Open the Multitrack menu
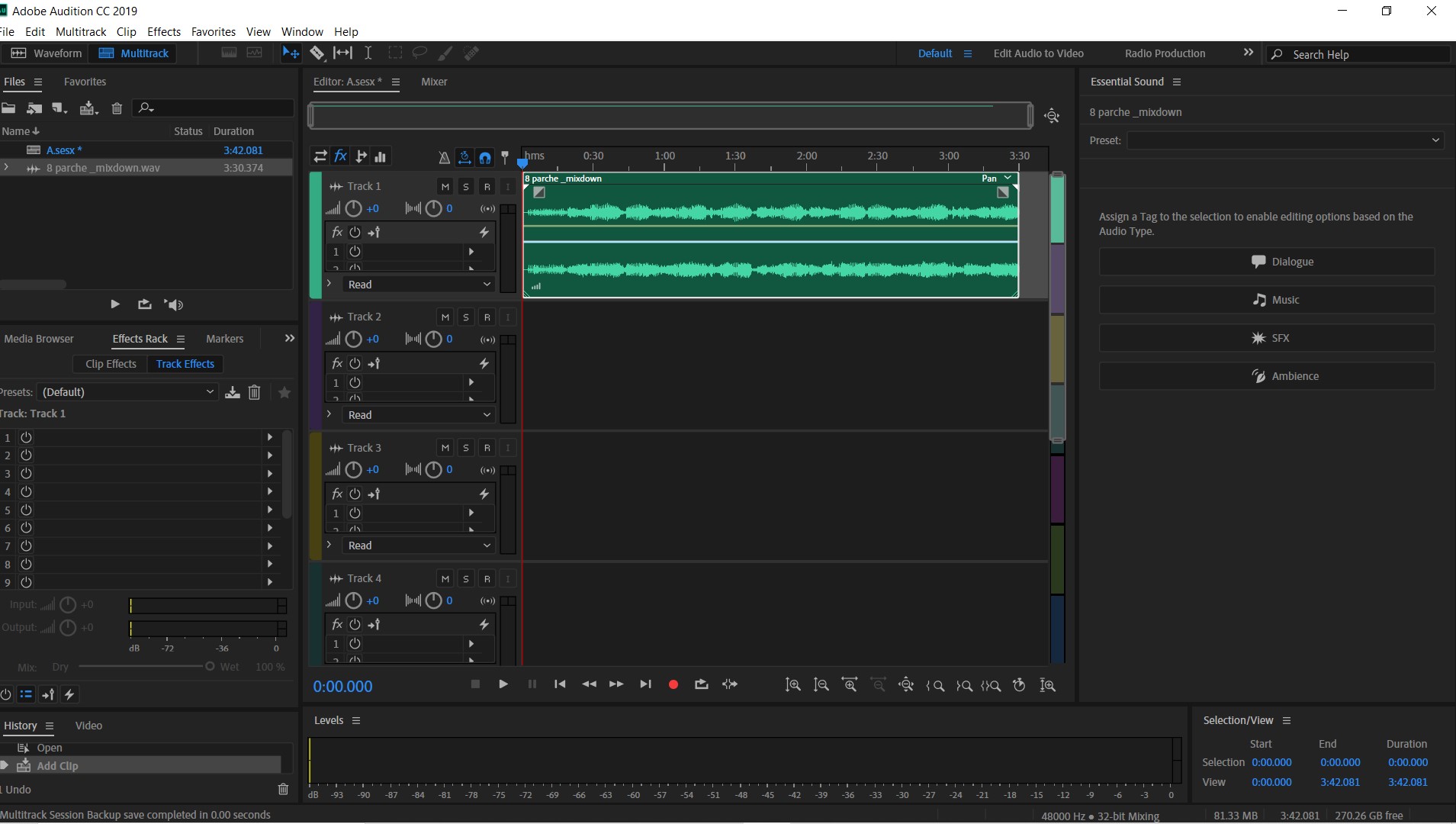 [81, 31]
